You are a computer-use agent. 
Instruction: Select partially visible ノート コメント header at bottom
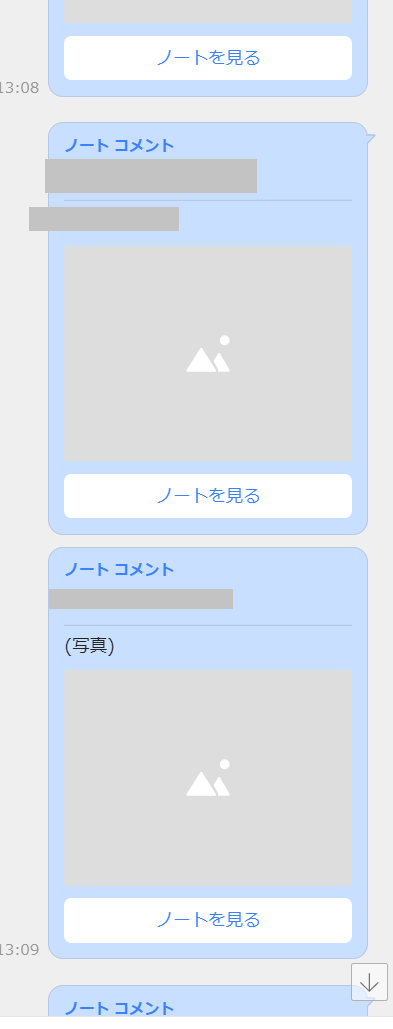pyautogui.click(x=119, y=1007)
